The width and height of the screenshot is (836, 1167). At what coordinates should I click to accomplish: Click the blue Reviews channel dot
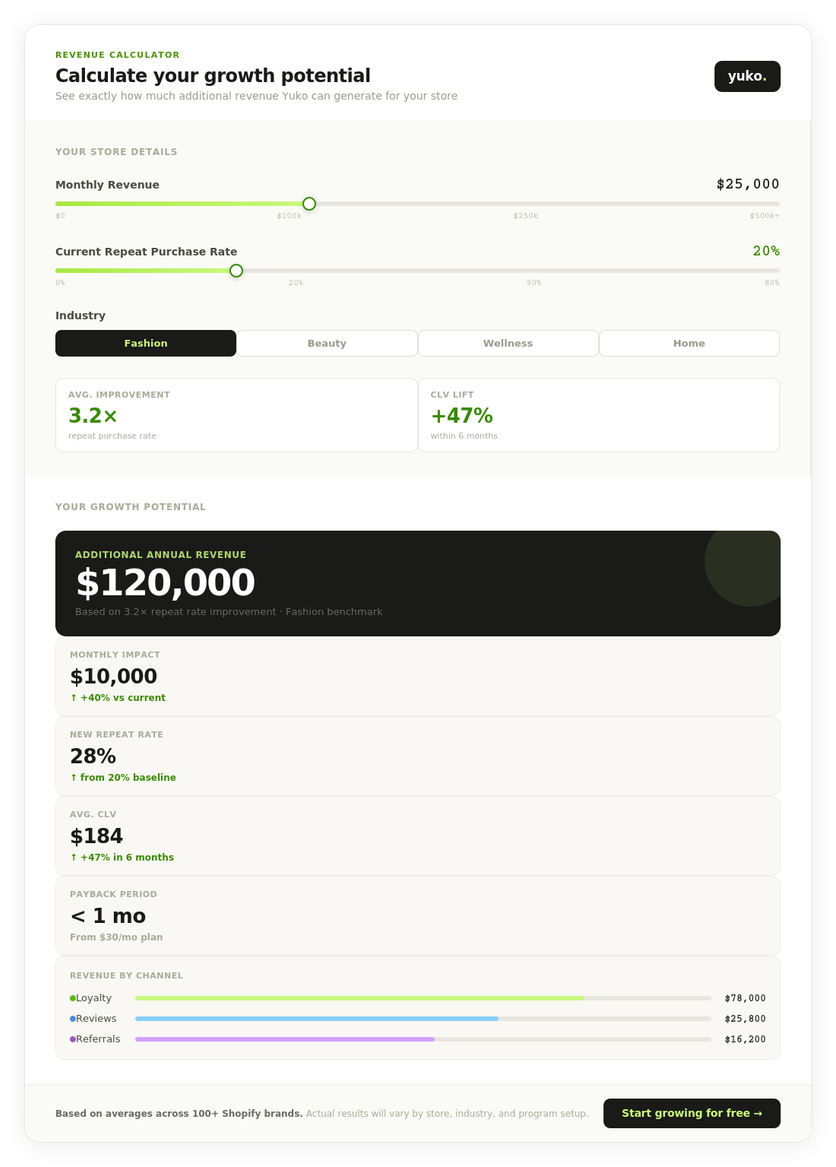[72, 1018]
